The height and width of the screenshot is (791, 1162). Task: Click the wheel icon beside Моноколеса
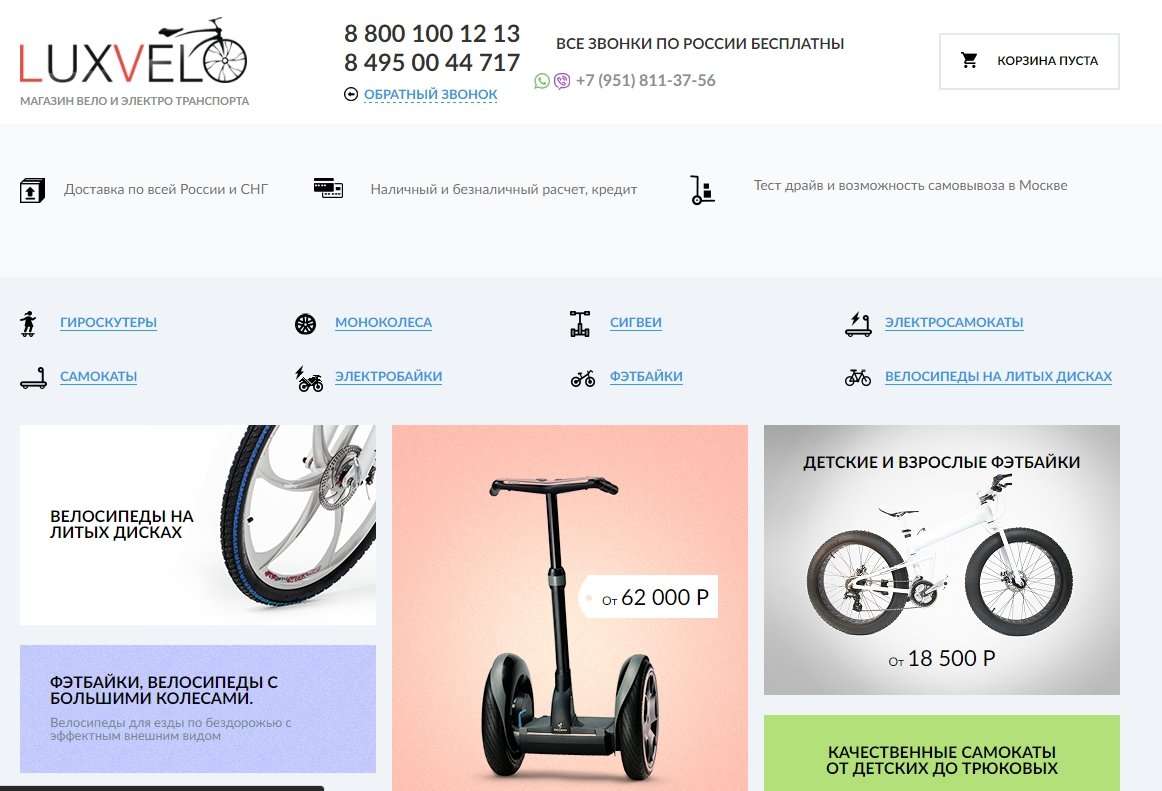305,324
